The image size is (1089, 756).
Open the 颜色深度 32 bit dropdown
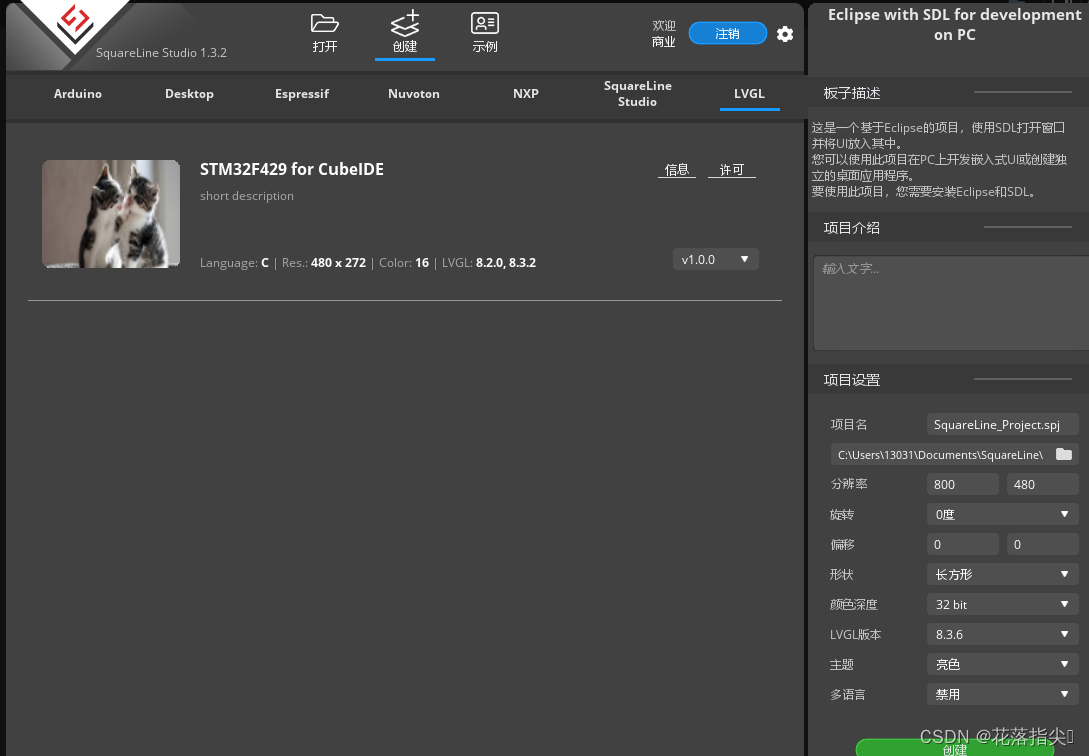pyautogui.click(x=1002, y=604)
